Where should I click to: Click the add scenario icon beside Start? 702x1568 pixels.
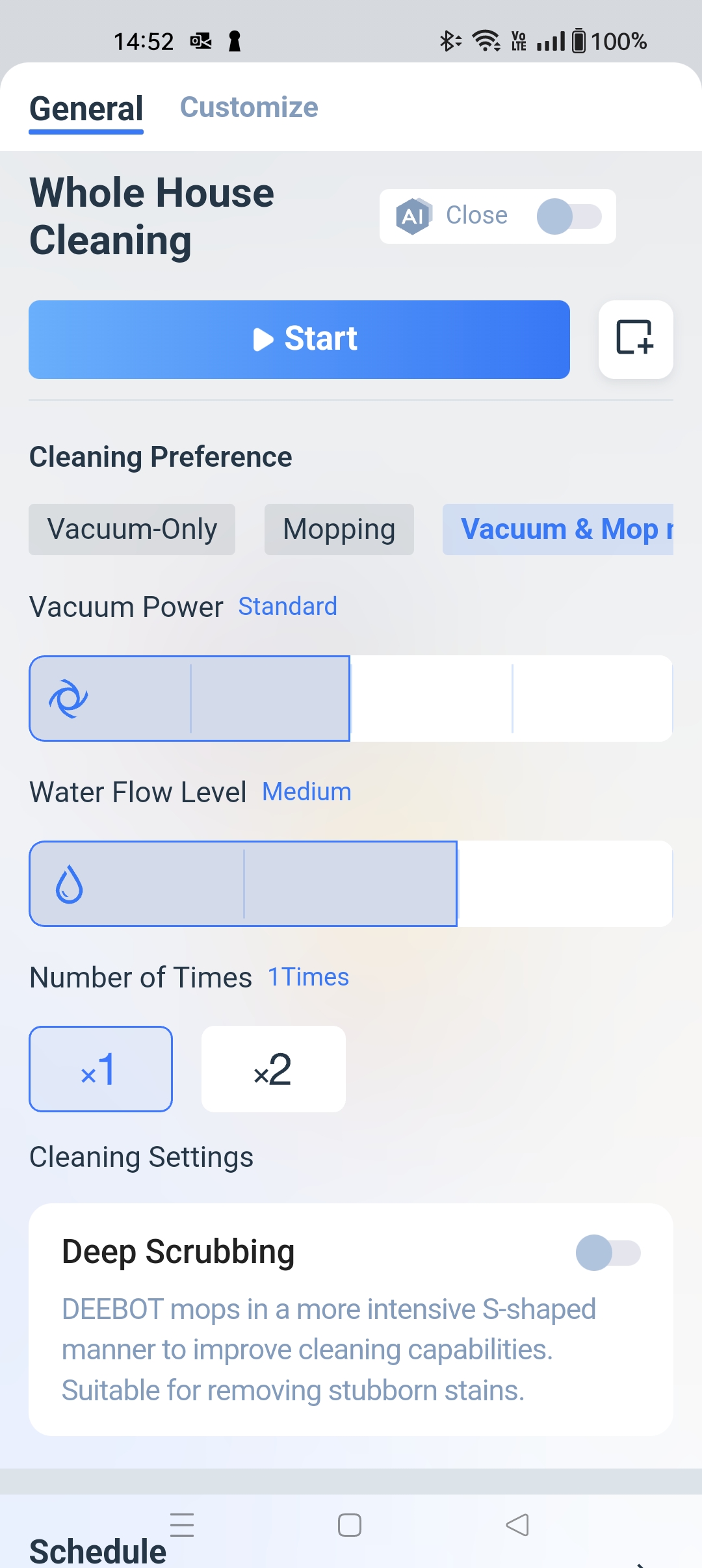click(x=635, y=339)
